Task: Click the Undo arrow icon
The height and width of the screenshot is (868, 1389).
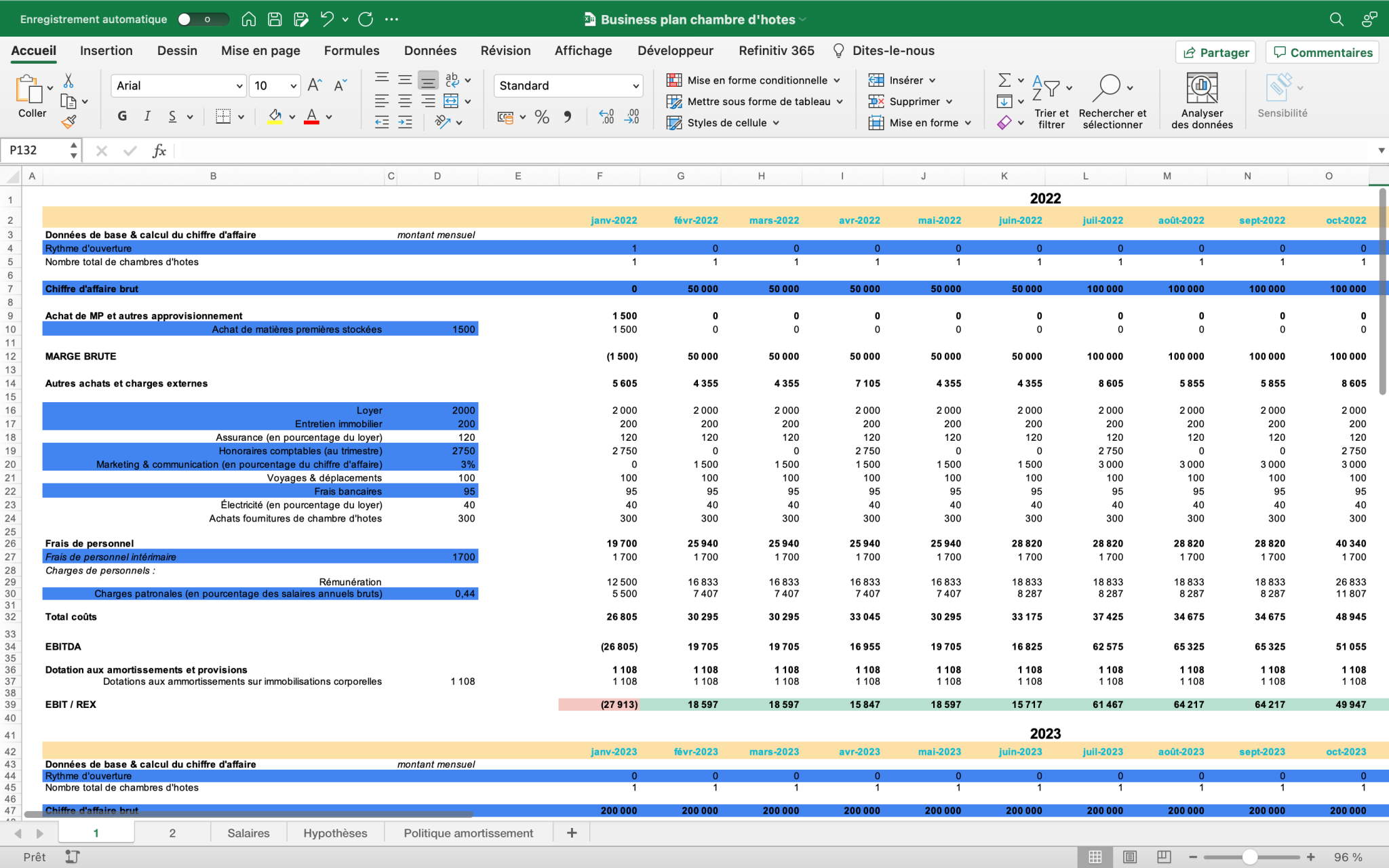Action: pos(327,19)
